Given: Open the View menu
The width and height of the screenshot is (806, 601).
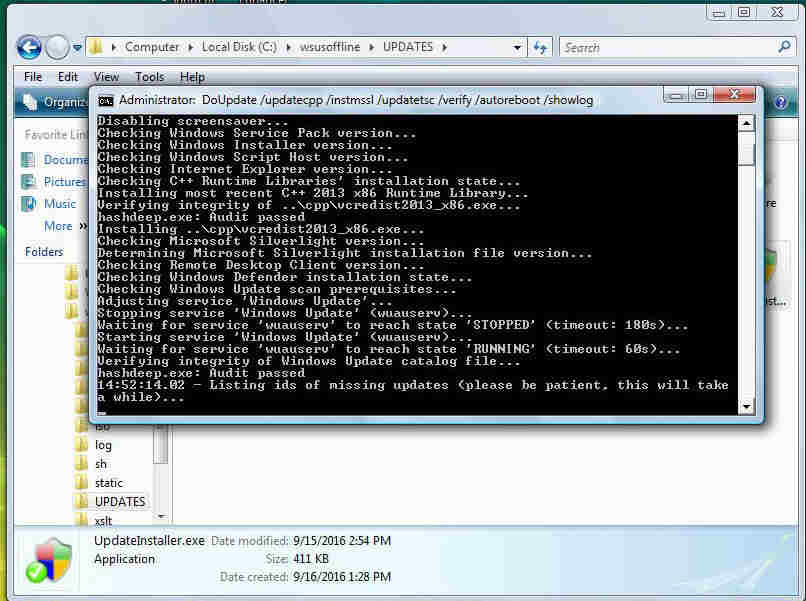Looking at the screenshot, I should click(x=106, y=77).
